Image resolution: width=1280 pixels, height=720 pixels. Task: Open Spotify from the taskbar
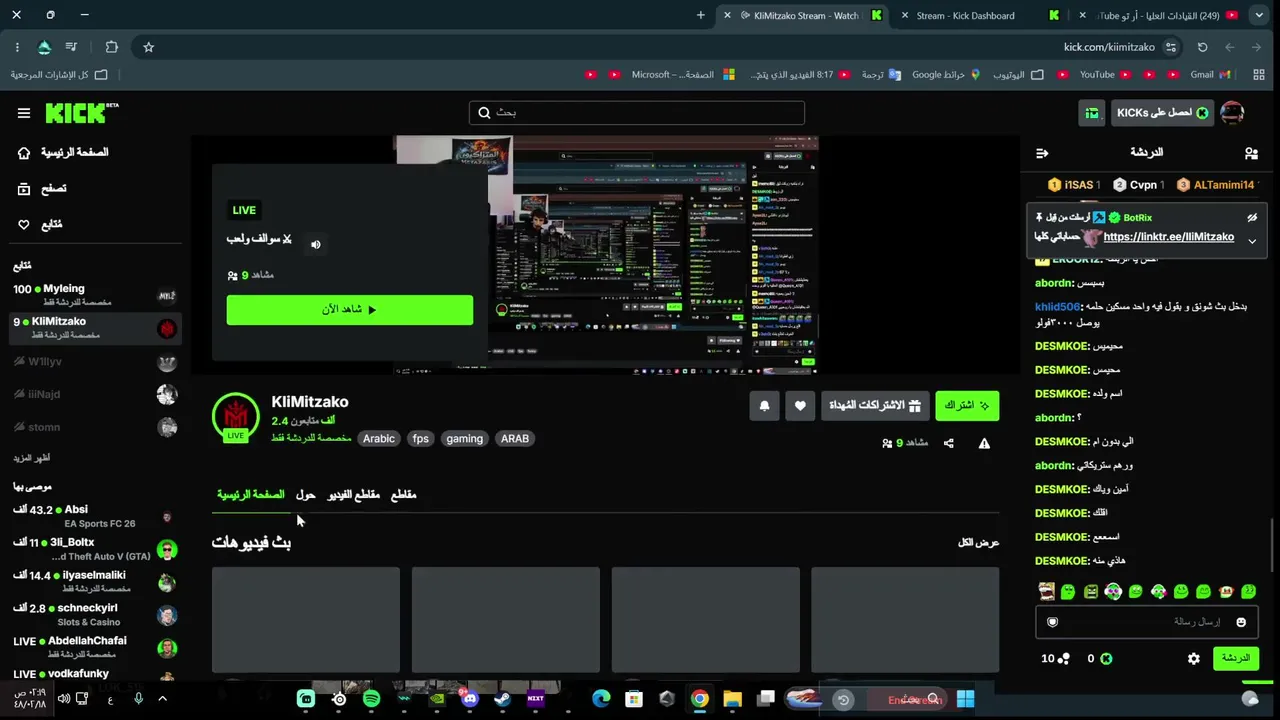click(x=371, y=699)
